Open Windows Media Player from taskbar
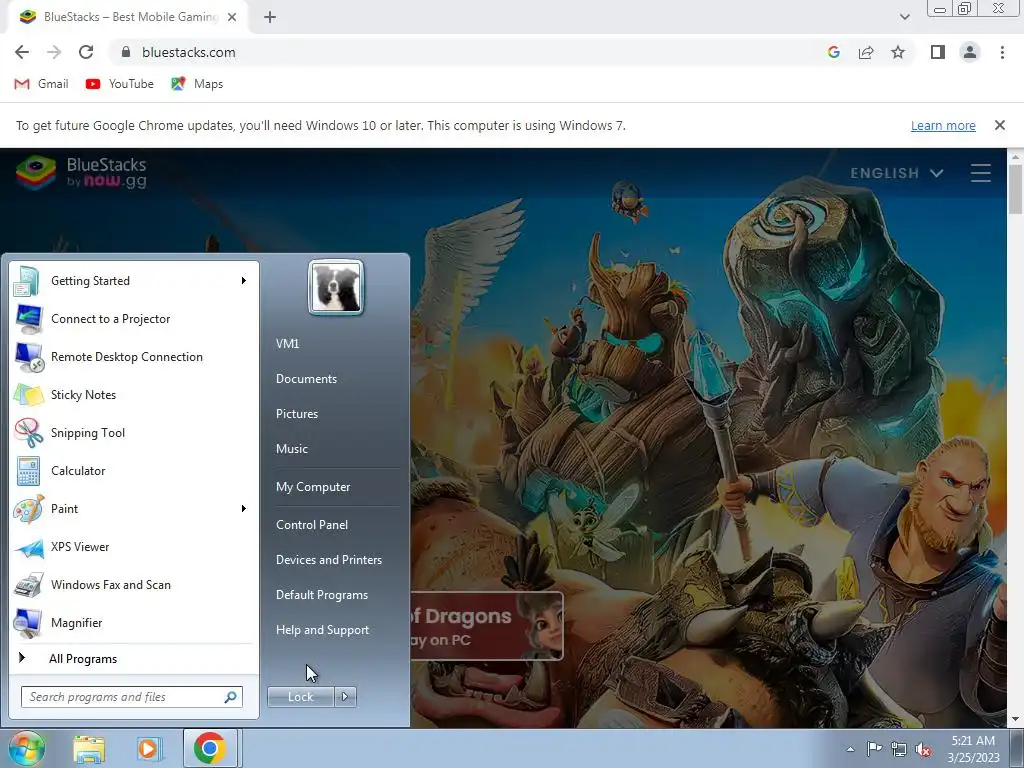Image resolution: width=1024 pixels, height=768 pixels. click(149, 748)
